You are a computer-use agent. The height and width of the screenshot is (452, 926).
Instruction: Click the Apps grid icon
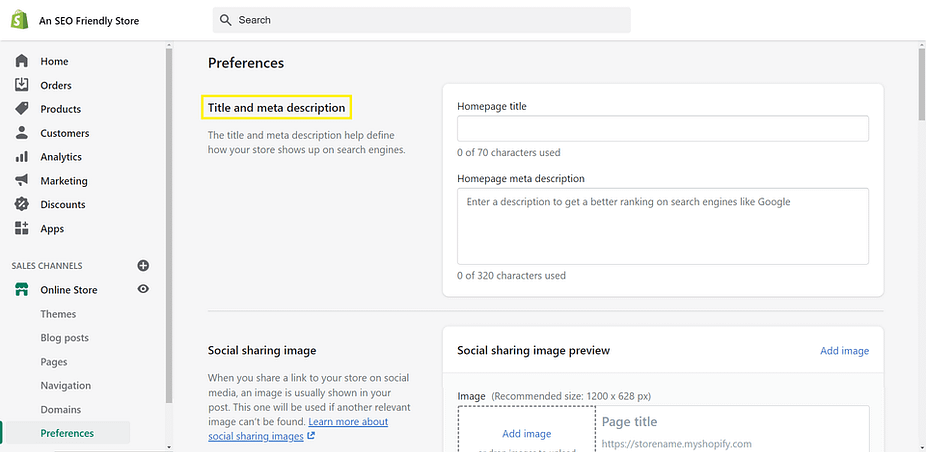21,228
